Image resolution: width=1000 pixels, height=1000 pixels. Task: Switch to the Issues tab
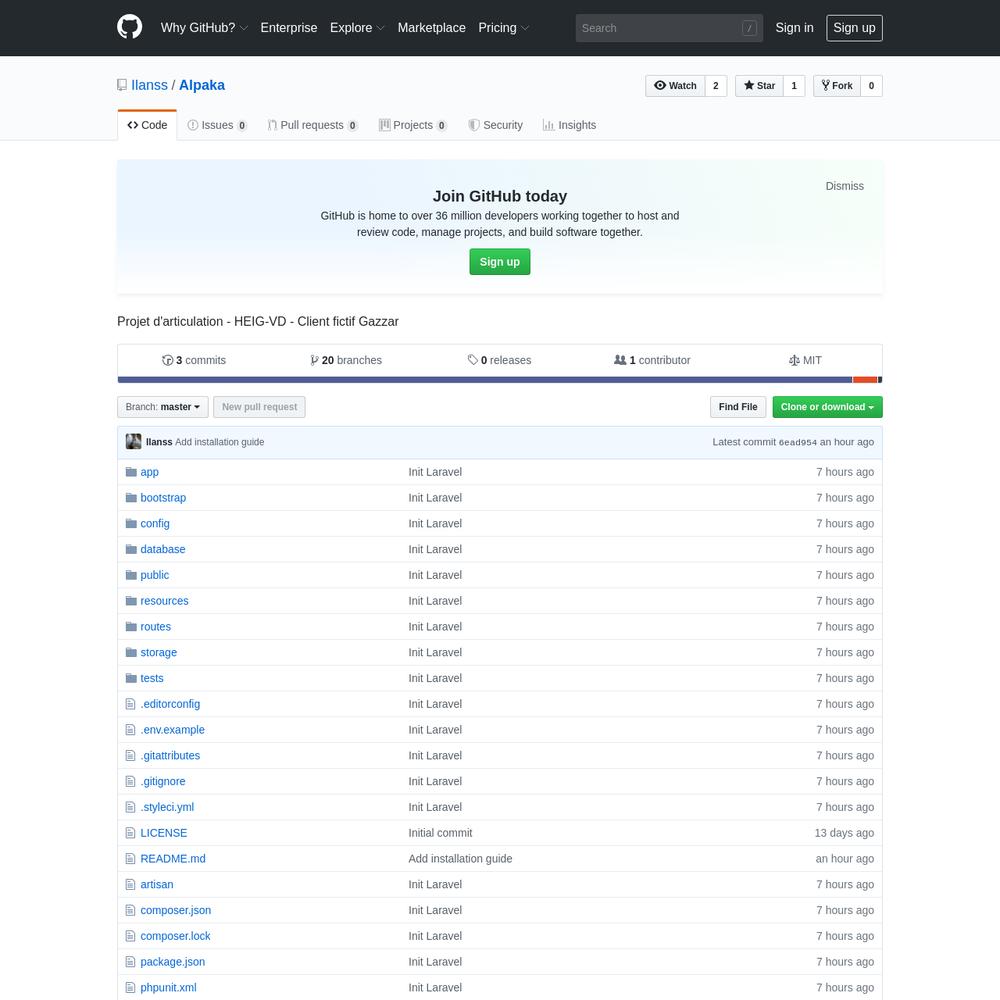(x=217, y=125)
